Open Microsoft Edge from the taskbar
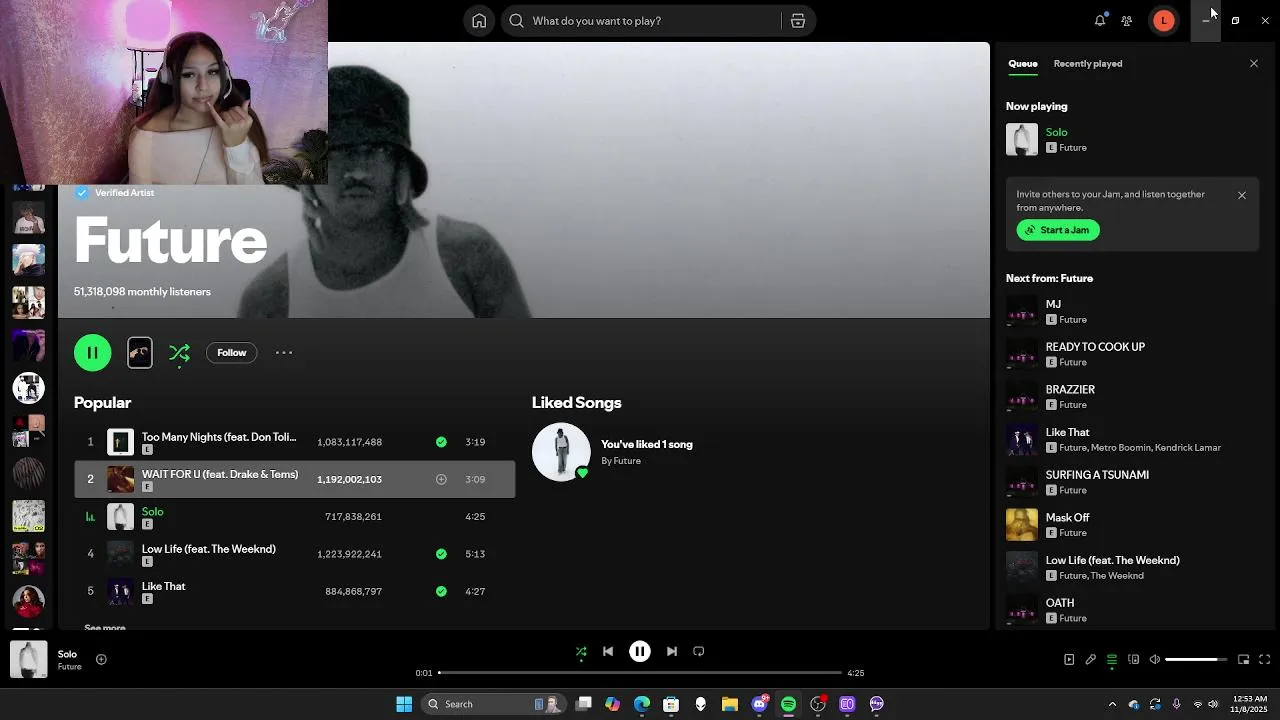The height and width of the screenshot is (720, 1280). (642, 704)
